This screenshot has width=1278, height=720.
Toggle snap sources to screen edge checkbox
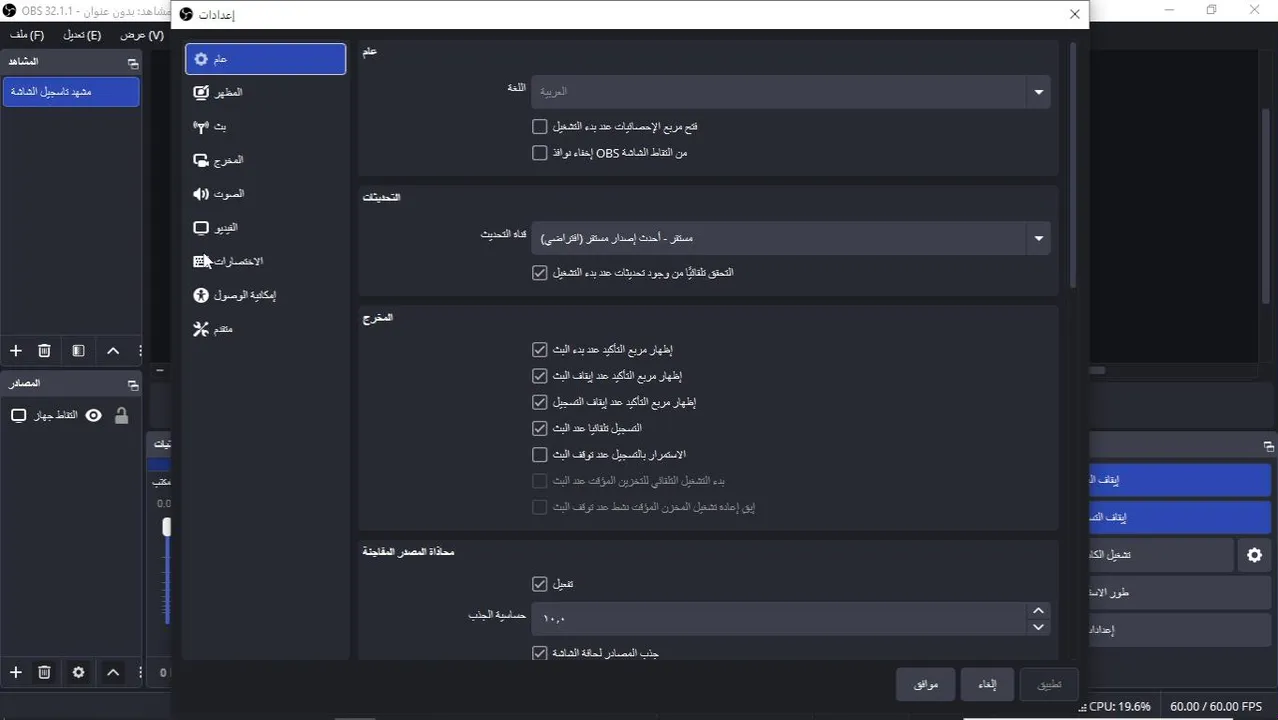tap(540, 653)
